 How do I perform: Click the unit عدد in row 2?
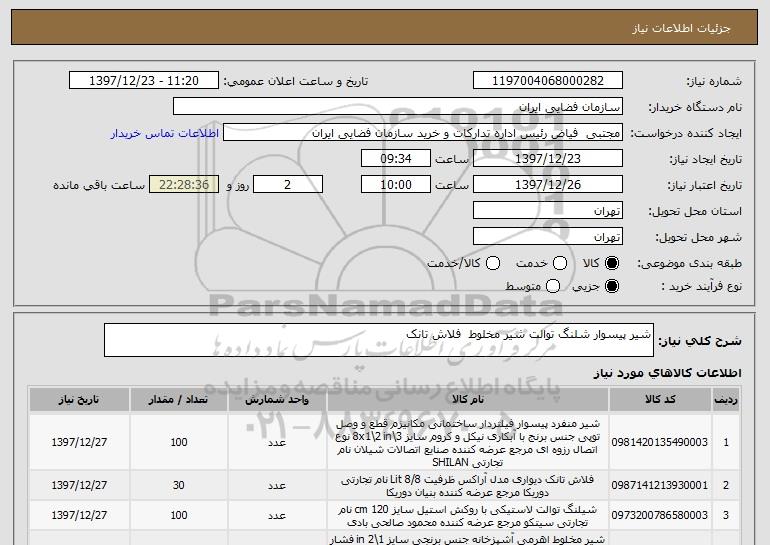tap(277, 485)
